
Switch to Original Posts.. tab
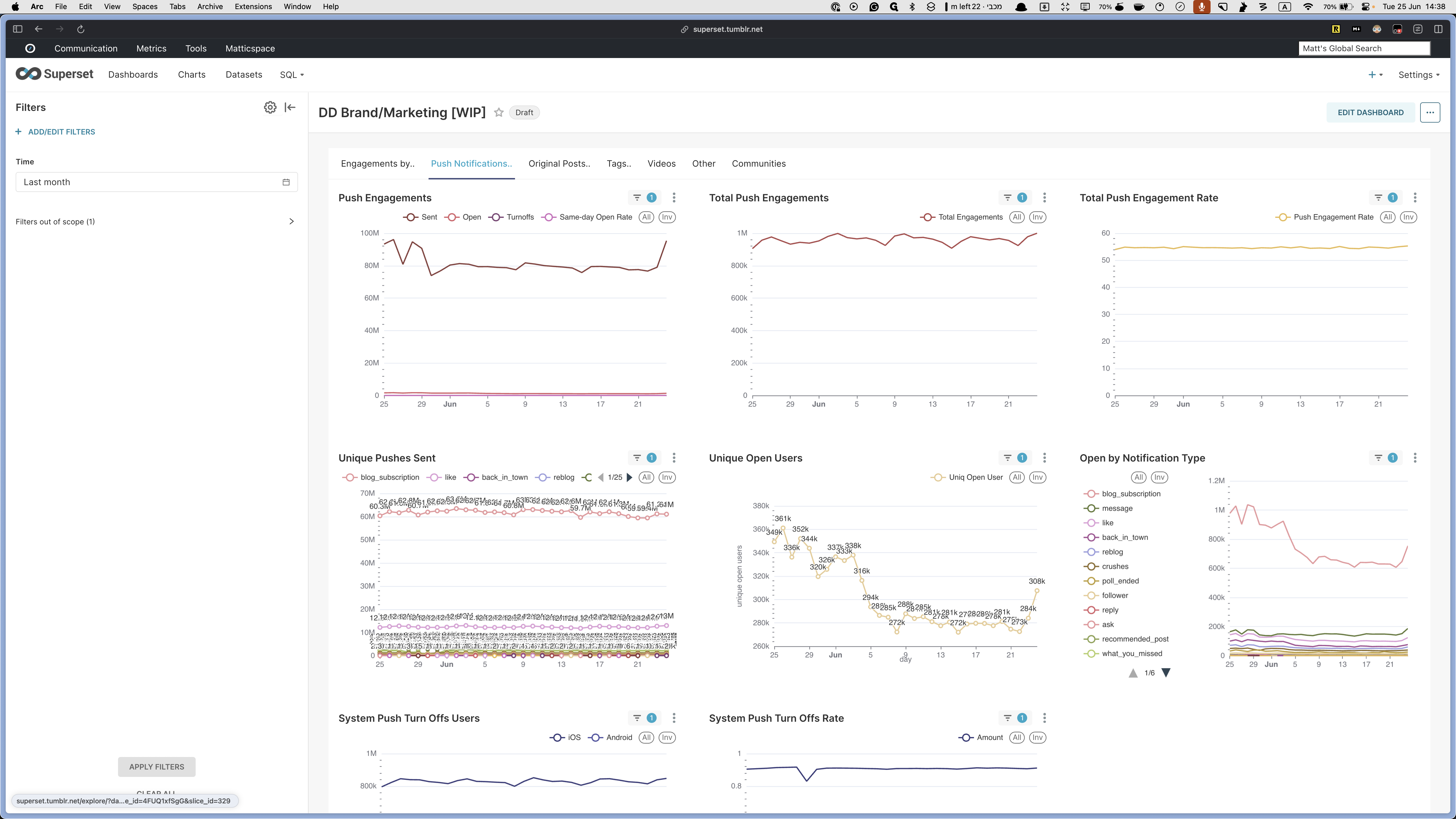559,163
